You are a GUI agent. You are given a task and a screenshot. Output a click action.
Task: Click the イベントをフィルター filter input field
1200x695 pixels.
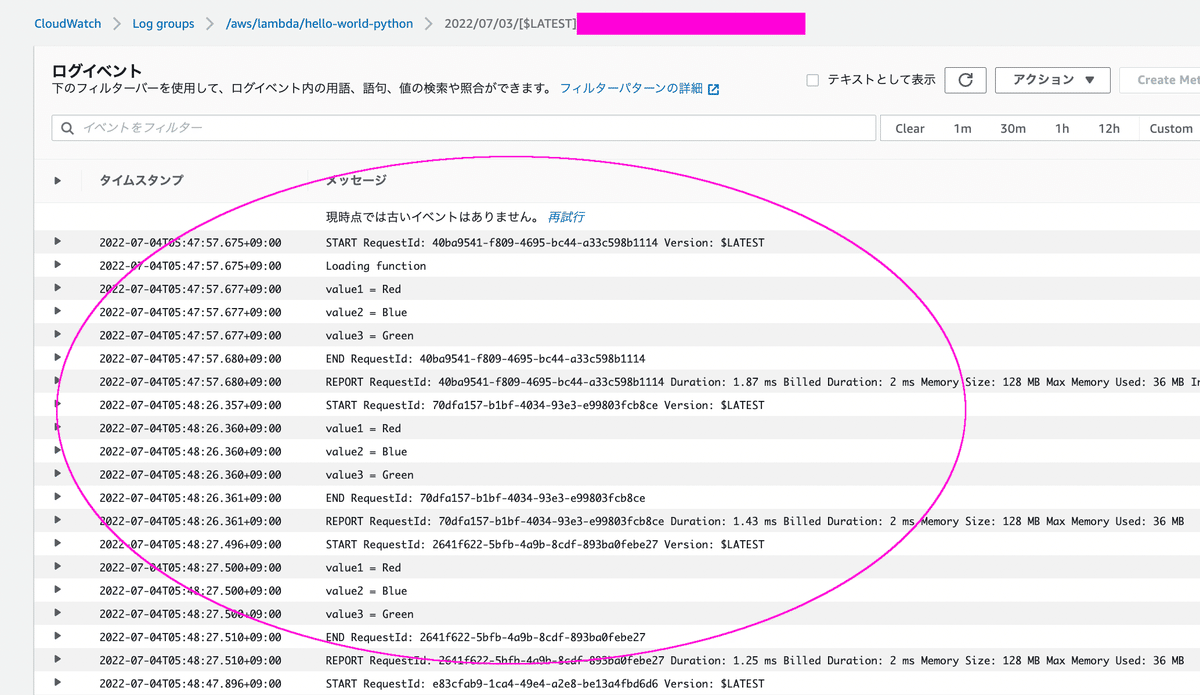[464, 128]
